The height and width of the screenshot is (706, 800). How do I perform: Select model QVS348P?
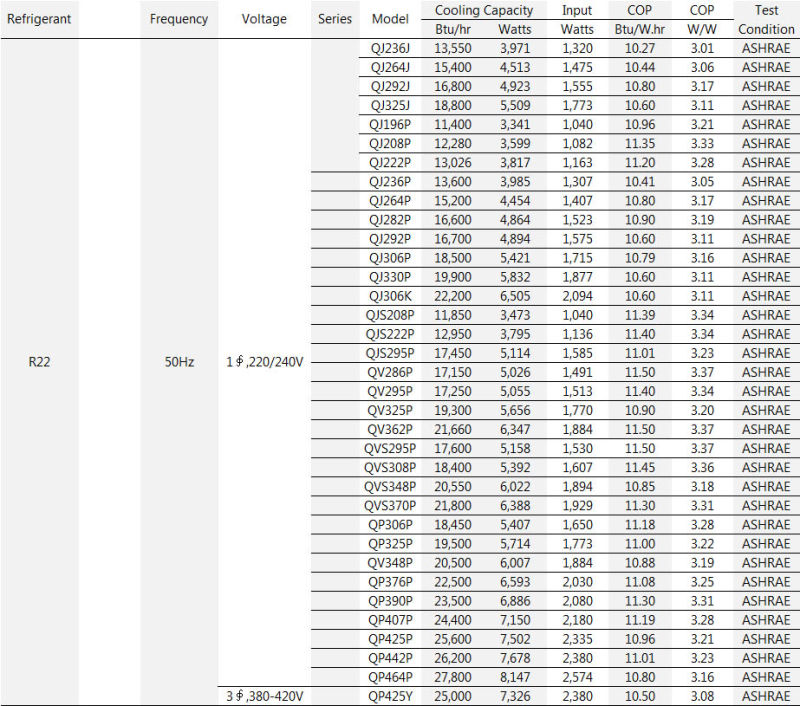coord(390,486)
